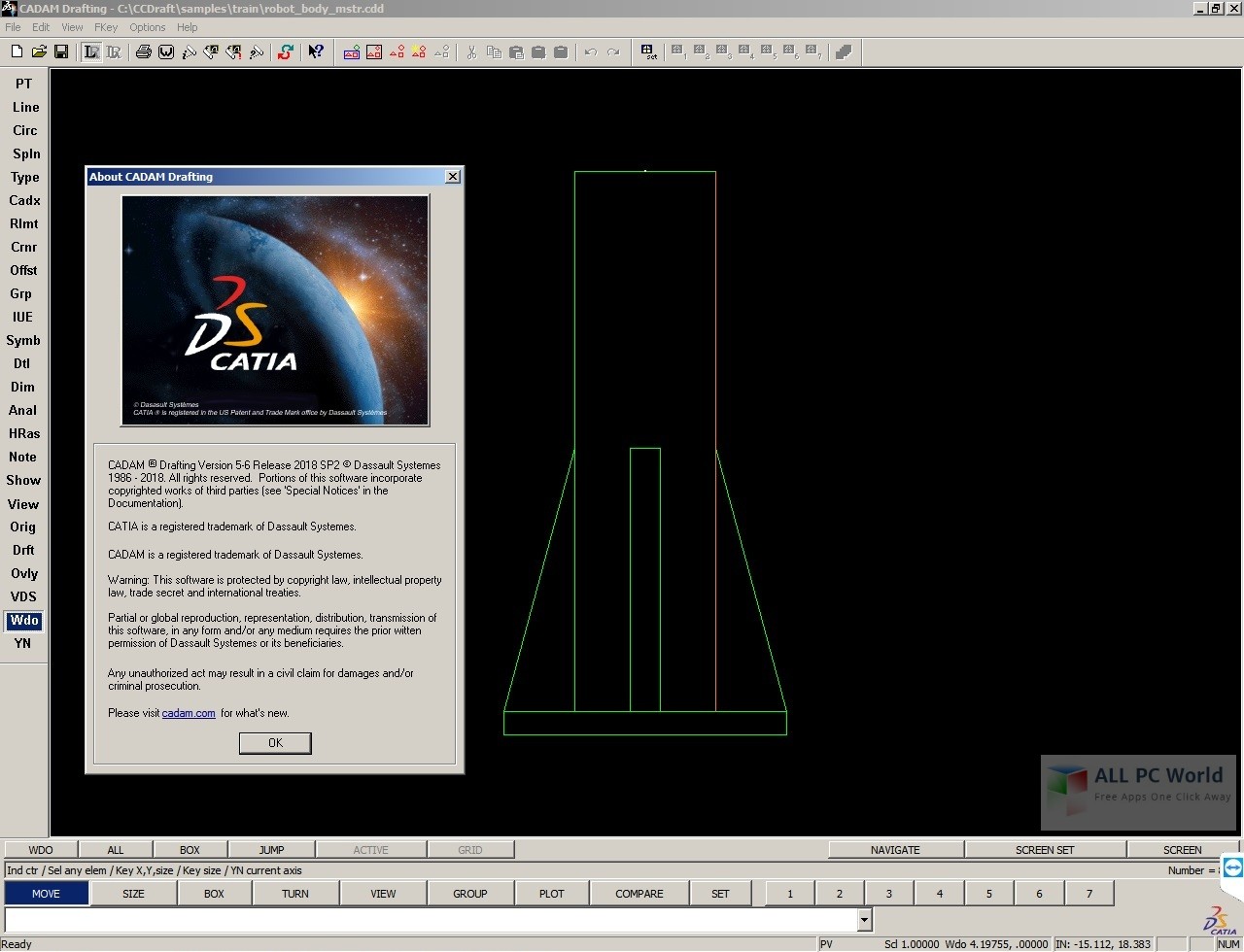Screen dimensions: 1244x952
Task: Open the File menu
Action: pos(13,27)
